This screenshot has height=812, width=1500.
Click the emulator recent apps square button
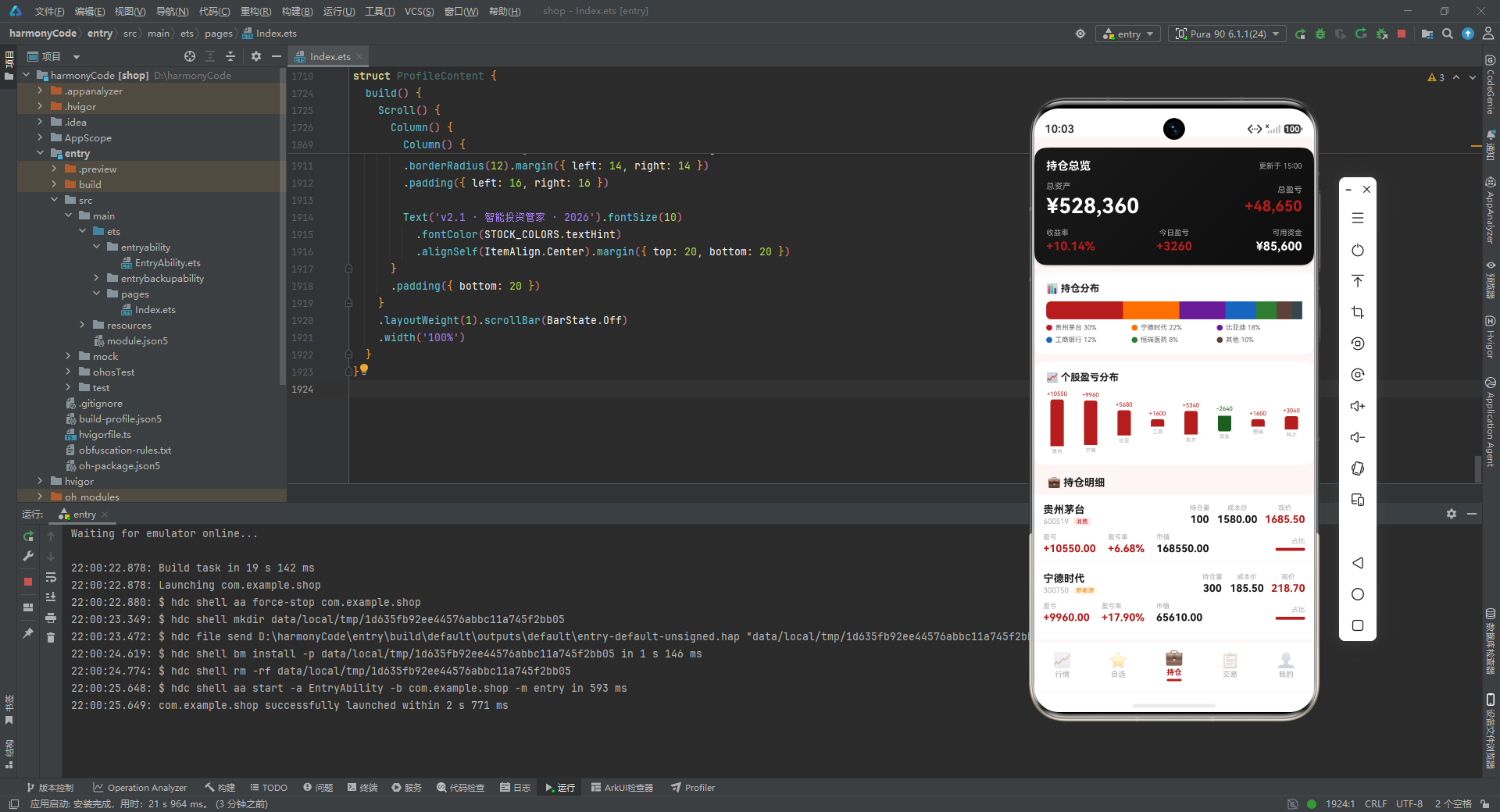(x=1358, y=625)
